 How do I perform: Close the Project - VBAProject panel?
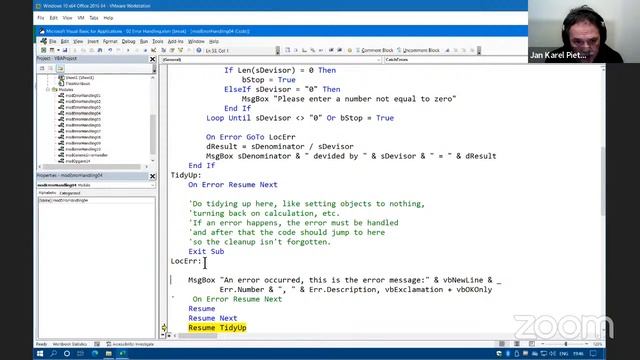(x=152, y=59)
